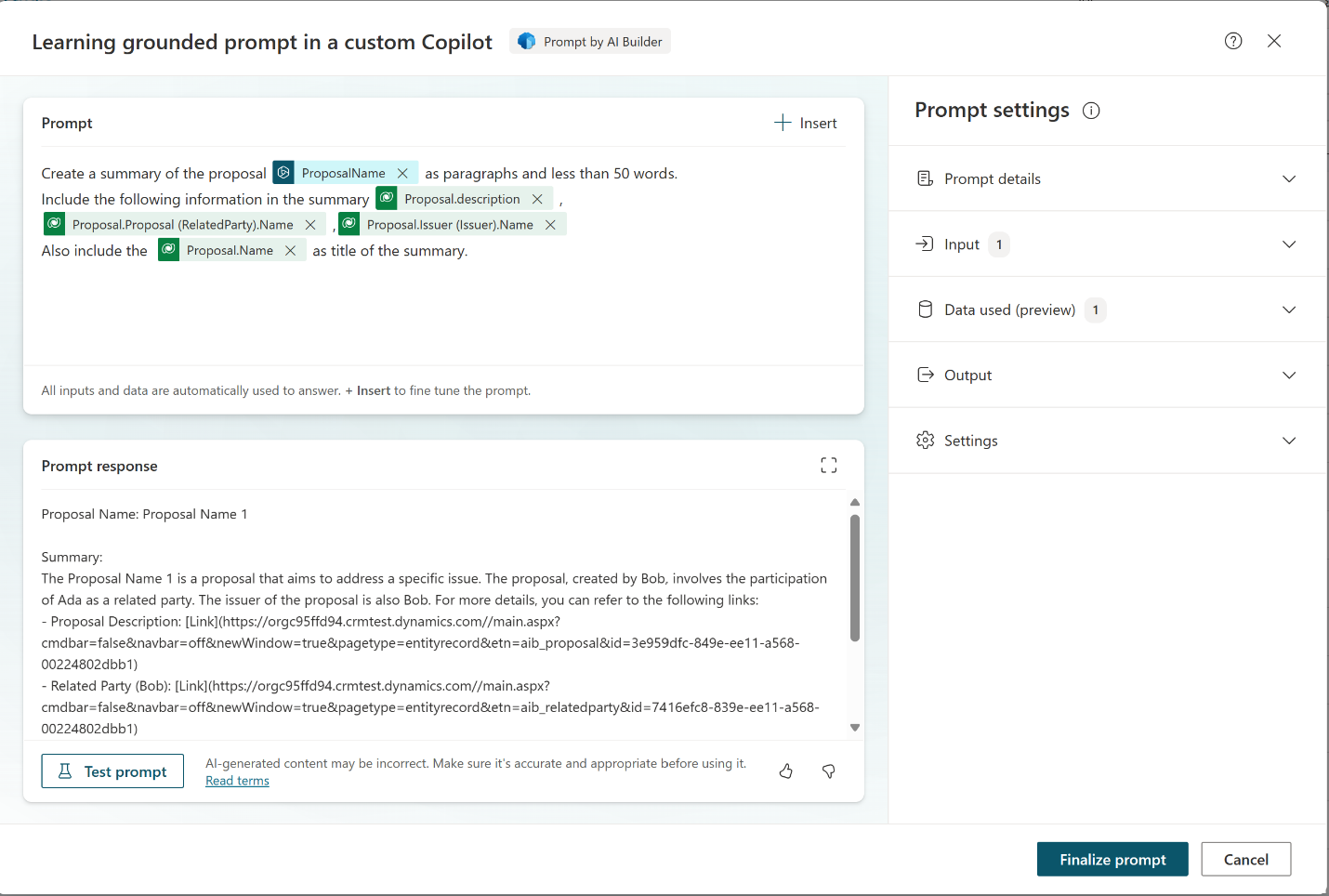Expand the Data used (preview) section

pyautogui.click(x=1289, y=310)
